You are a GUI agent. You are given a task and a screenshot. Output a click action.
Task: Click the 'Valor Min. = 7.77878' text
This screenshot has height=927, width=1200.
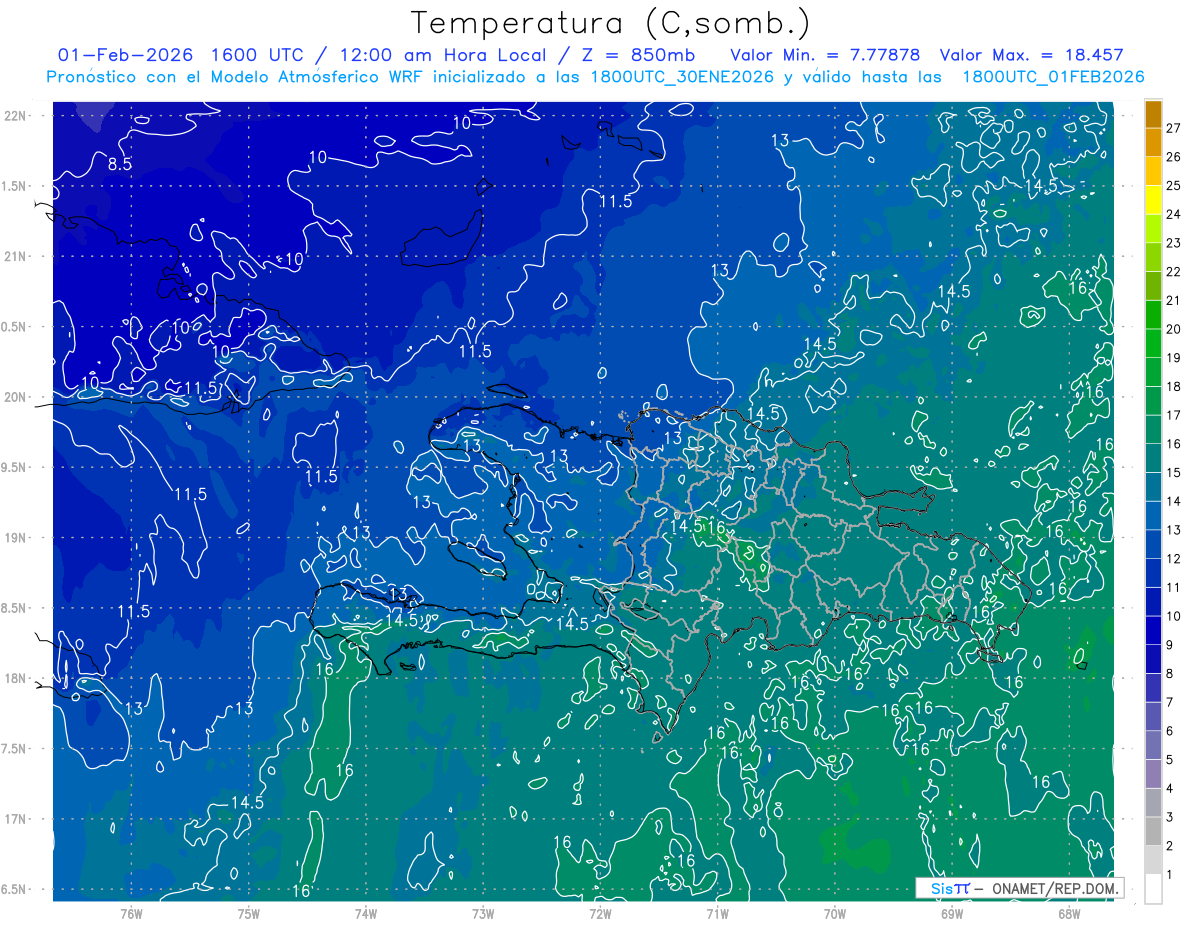[x=826, y=55]
